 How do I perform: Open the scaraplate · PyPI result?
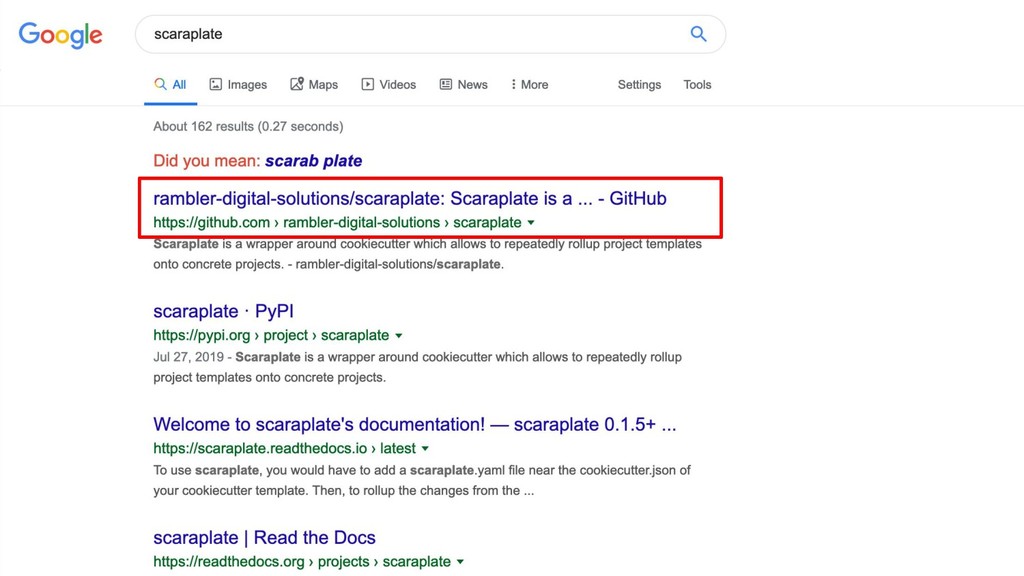coord(223,312)
